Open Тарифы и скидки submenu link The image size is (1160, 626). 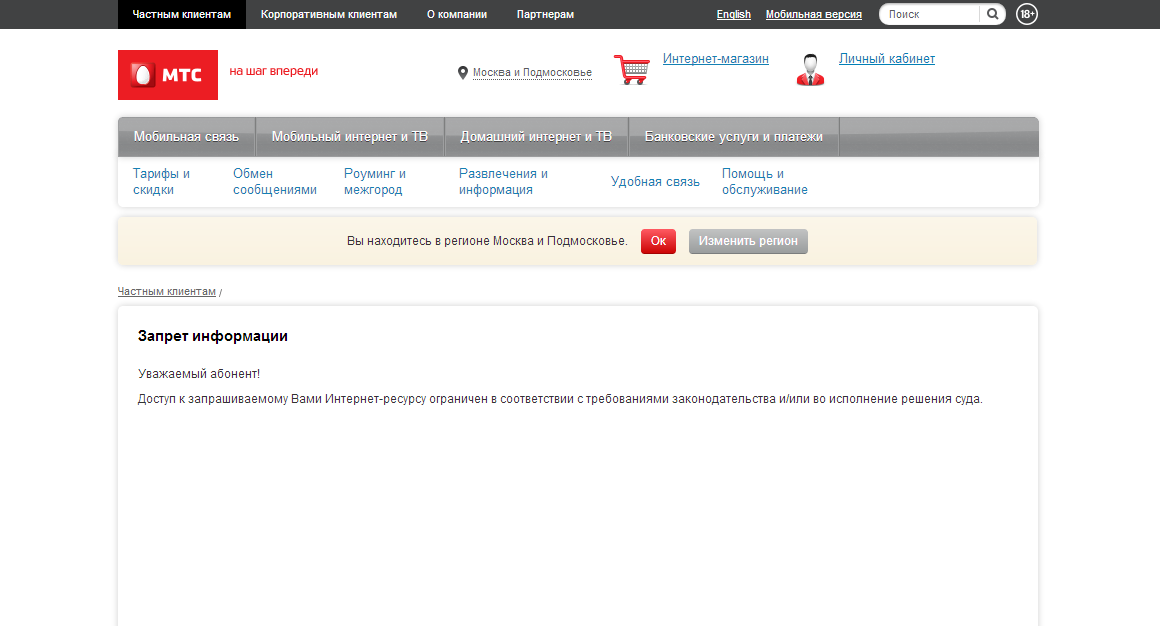[x=161, y=181]
